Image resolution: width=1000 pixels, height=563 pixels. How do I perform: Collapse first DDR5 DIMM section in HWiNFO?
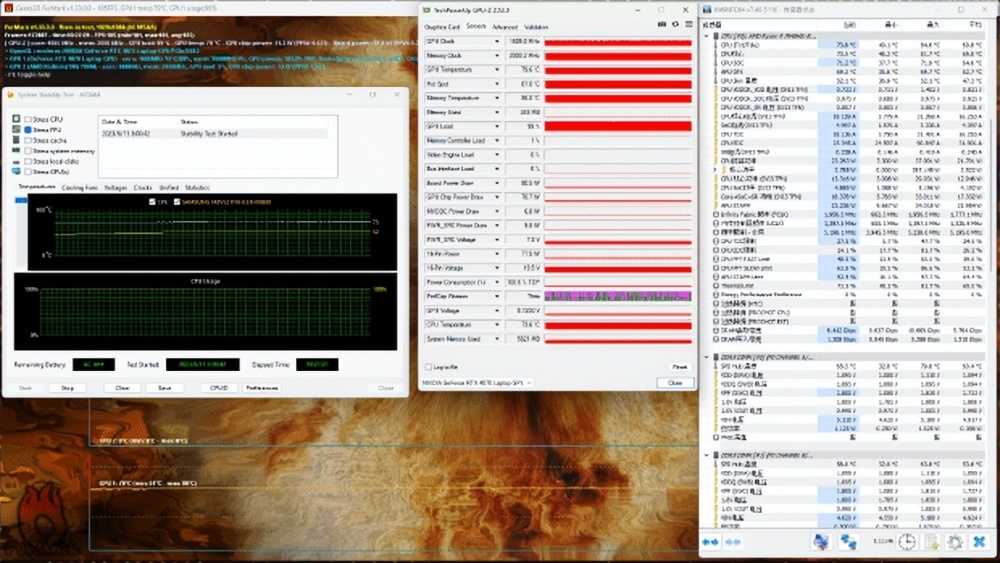pyautogui.click(x=707, y=357)
